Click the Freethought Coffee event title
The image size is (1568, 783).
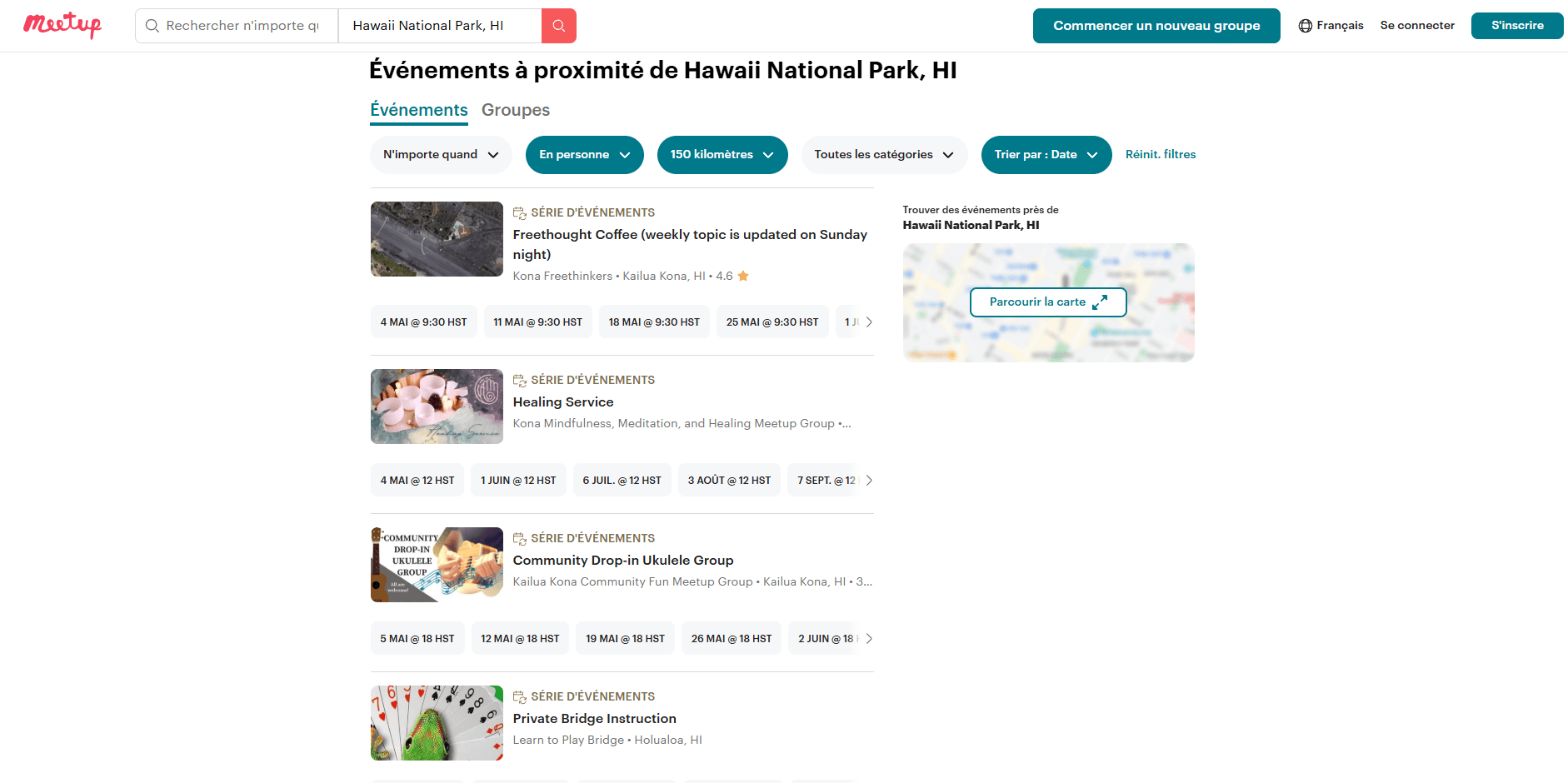tap(690, 245)
